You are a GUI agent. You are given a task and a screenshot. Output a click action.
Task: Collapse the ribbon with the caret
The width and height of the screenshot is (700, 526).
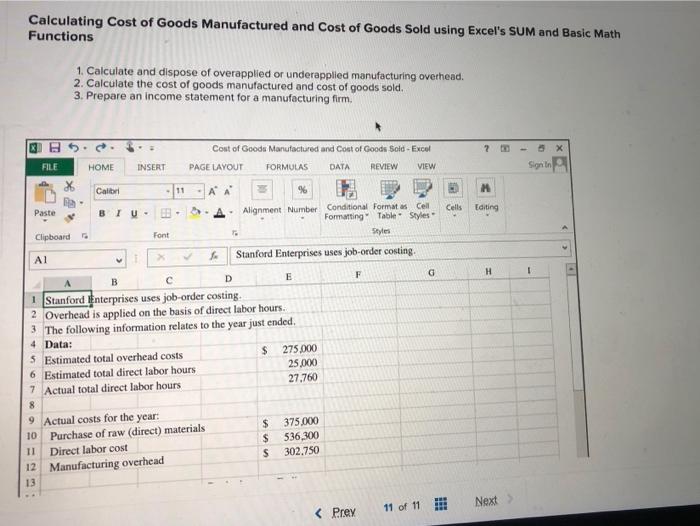tap(564, 228)
